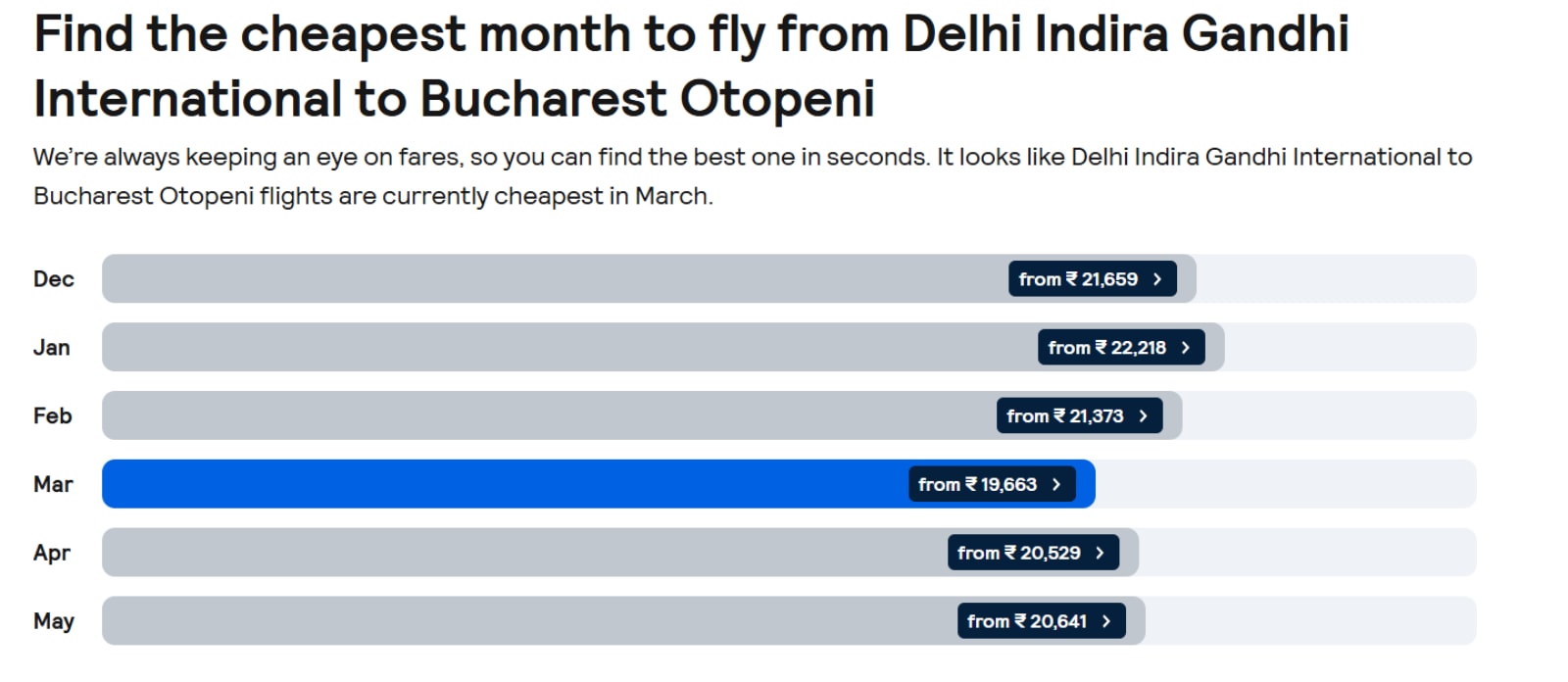1568x682 pixels.
Task: Select the Feb month label
Action: pyautogui.click(x=53, y=416)
